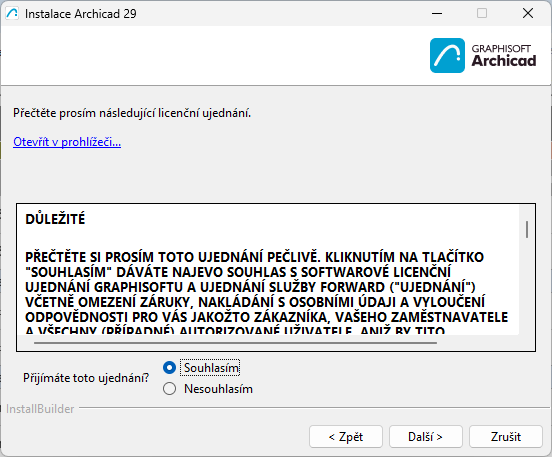This screenshot has width=552, height=457.
Task: Click the window title 'Instalace Archicad 29'
Action: click(x=81, y=14)
